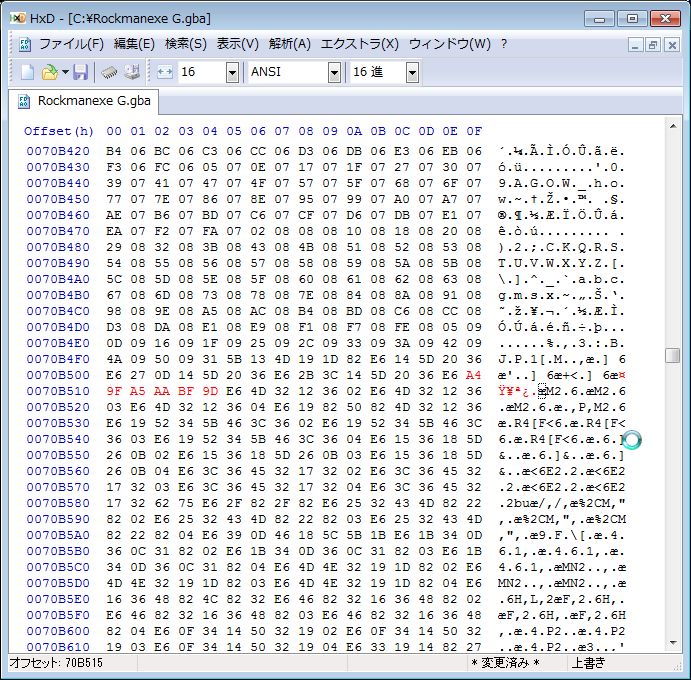This screenshot has height=680, width=691.
Task: Select the Rockmanexe G.gba tab
Action: [84, 101]
